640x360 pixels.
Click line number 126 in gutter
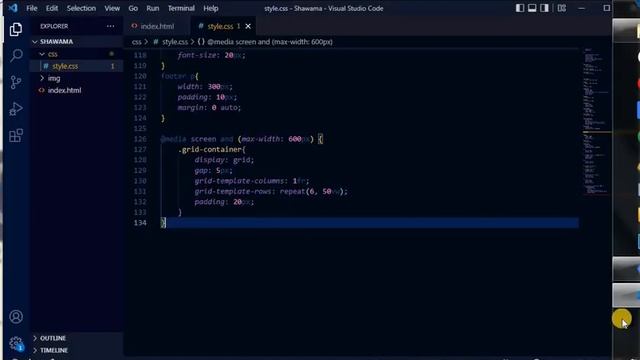(x=140, y=139)
